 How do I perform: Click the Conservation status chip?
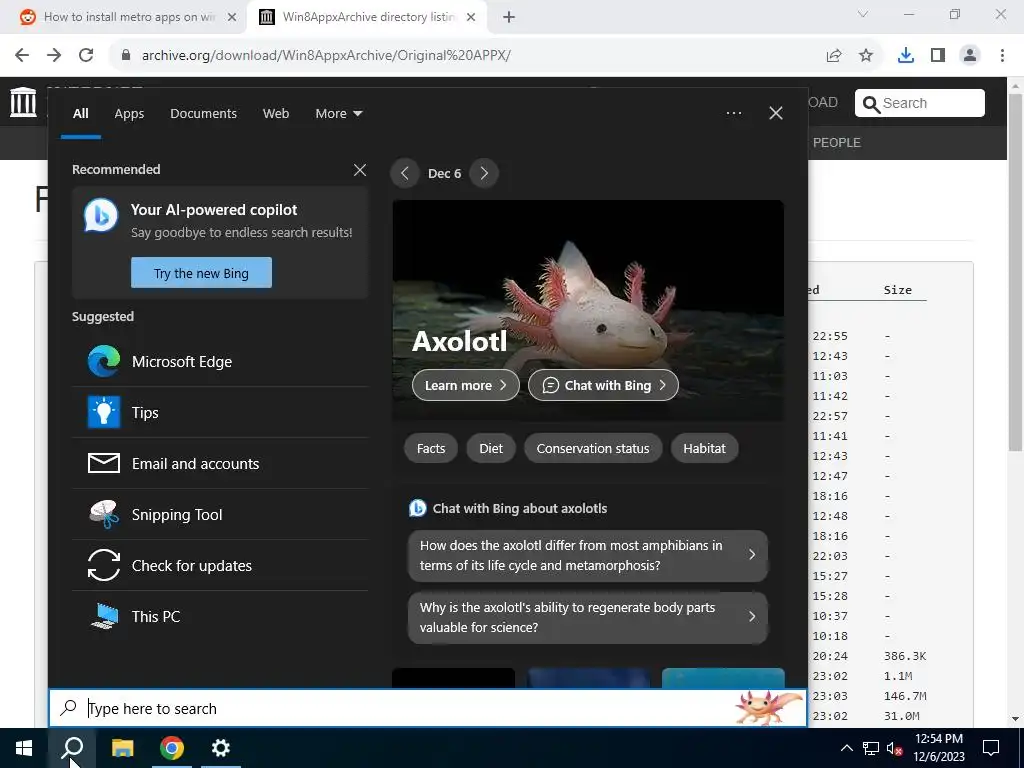point(593,449)
